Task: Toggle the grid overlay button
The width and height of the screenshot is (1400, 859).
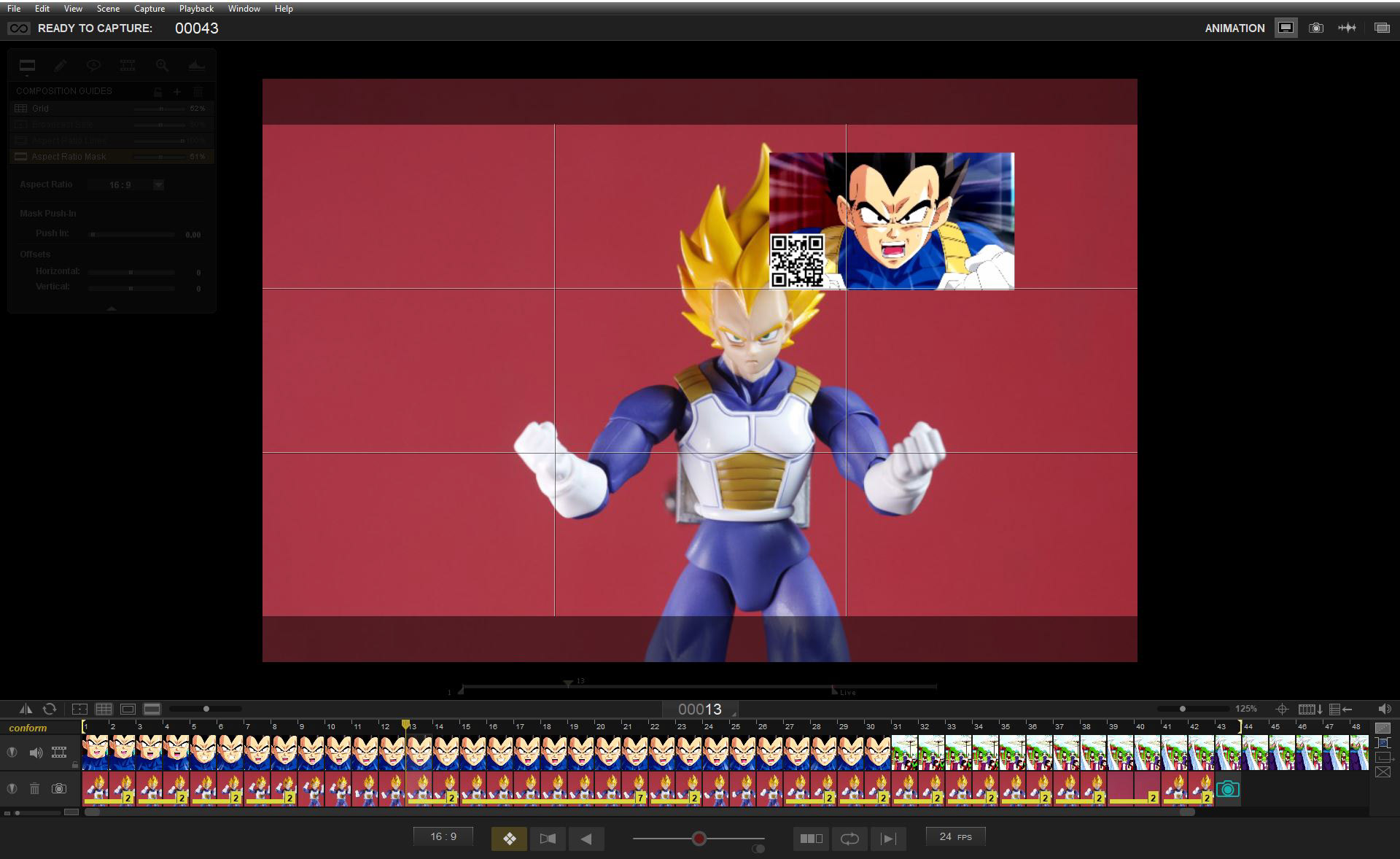Action: tap(104, 709)
